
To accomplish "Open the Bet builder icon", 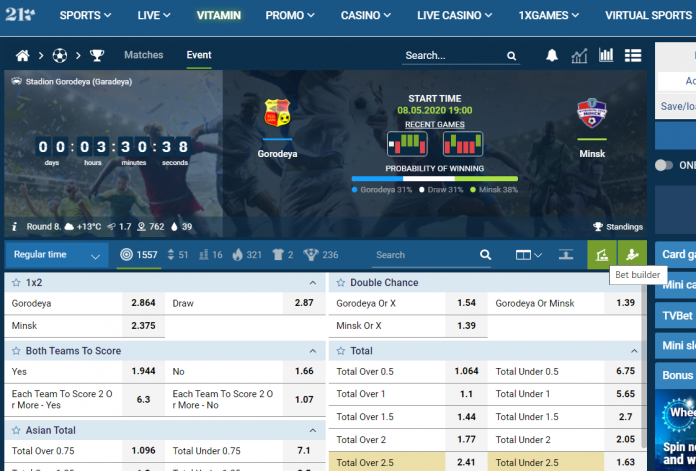I will [x=632, y=255].
